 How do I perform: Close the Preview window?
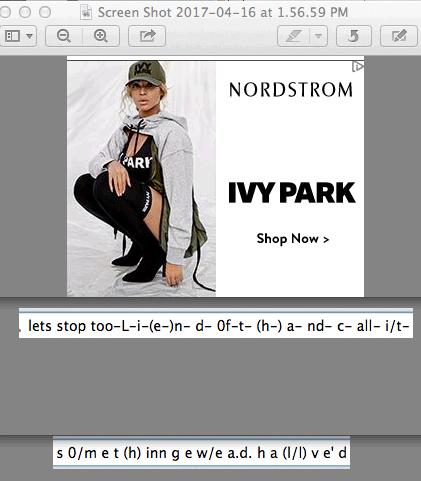click(5, 13)
